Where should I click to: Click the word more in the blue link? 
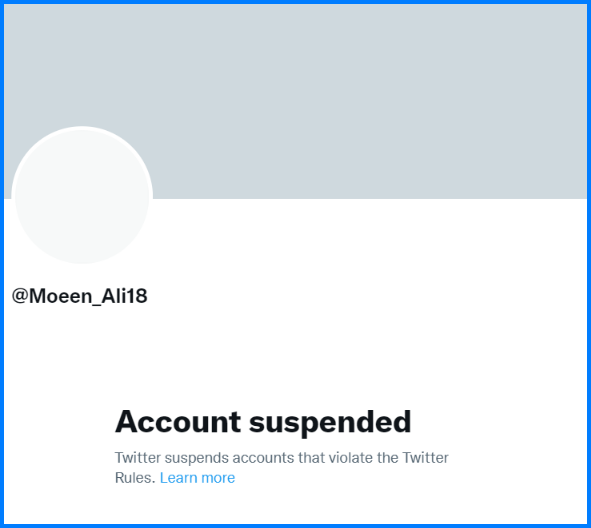pos(218,478)
